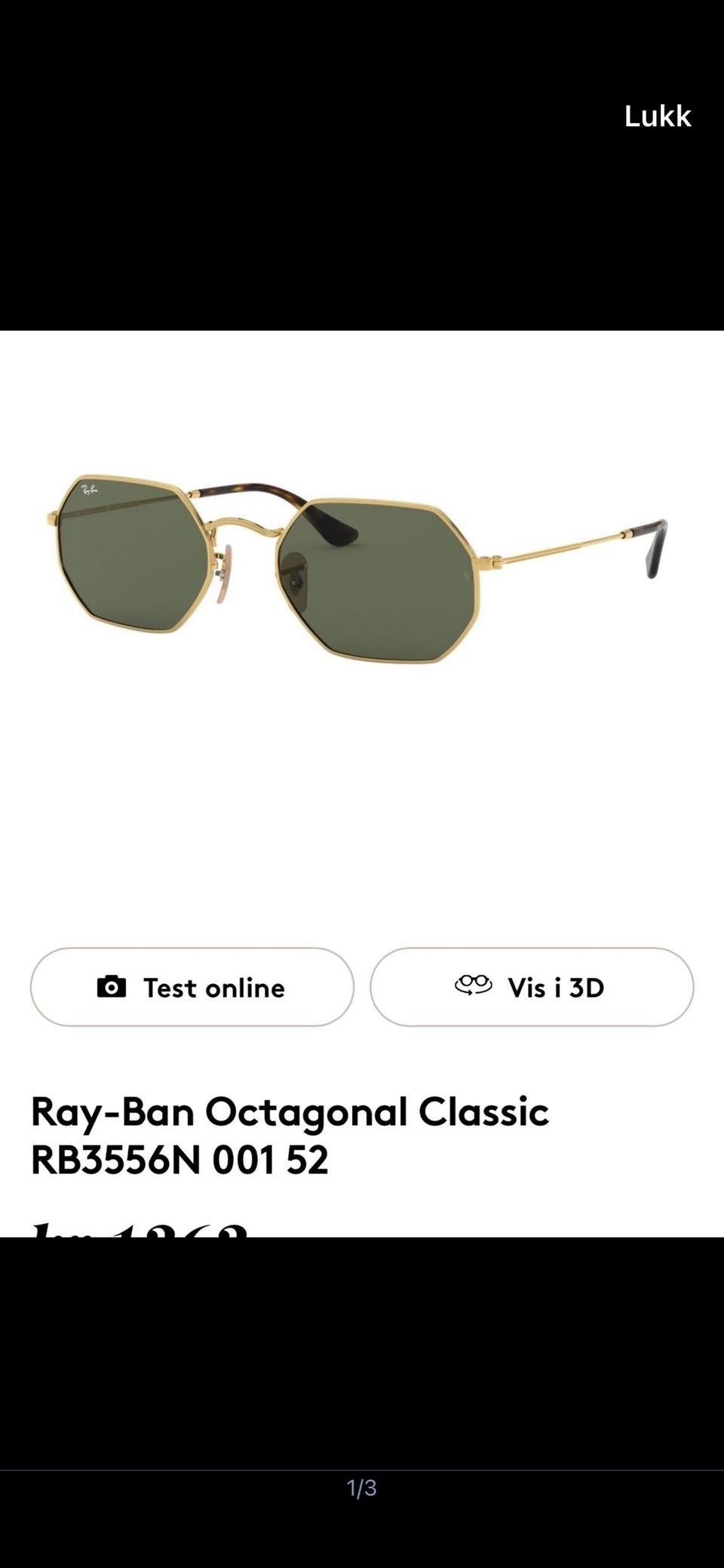Click the RB3556N 001 52 model number

point(179,1161)
